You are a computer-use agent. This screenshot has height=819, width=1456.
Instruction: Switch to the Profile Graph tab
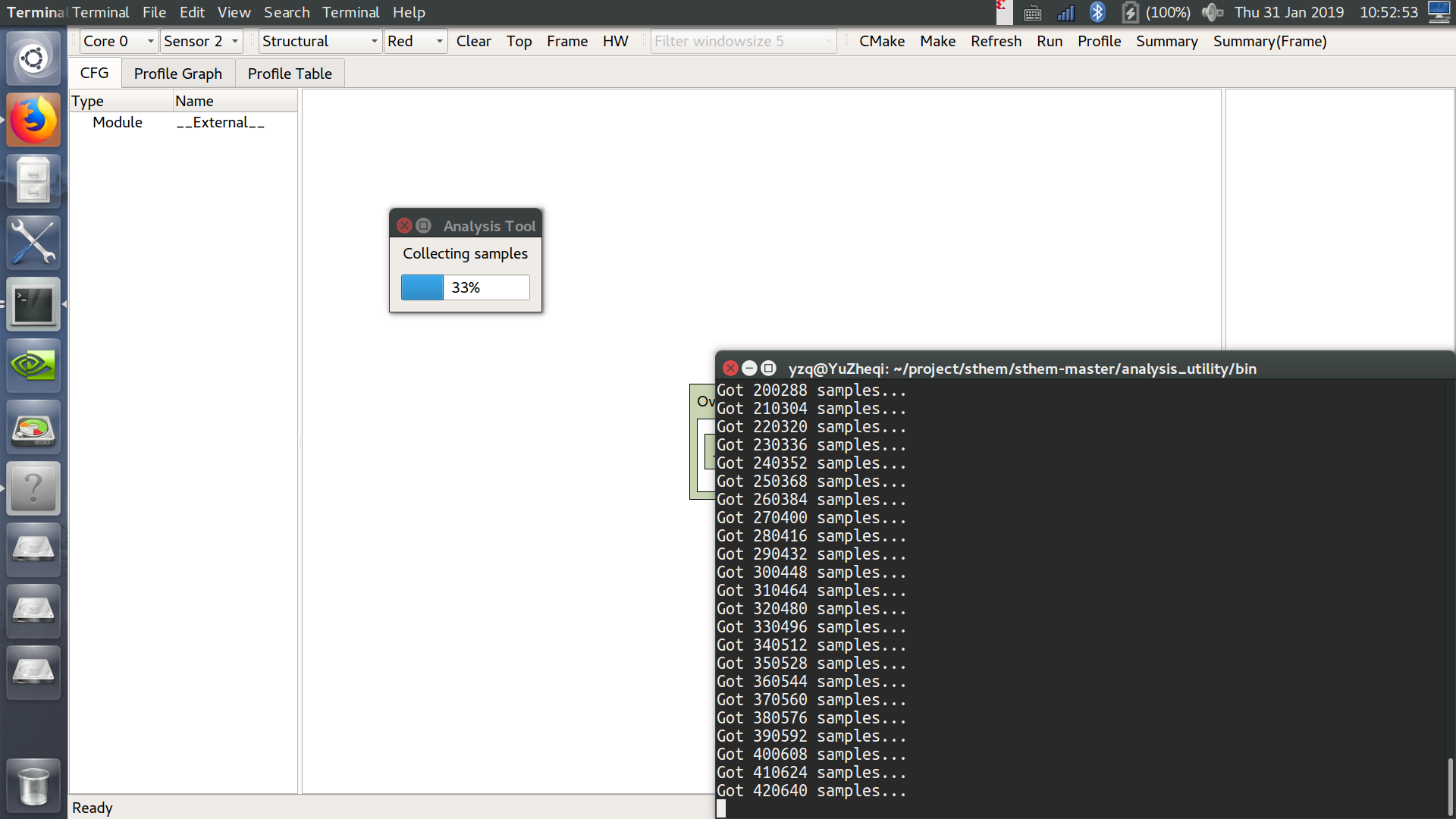click(x=178, y=74)
